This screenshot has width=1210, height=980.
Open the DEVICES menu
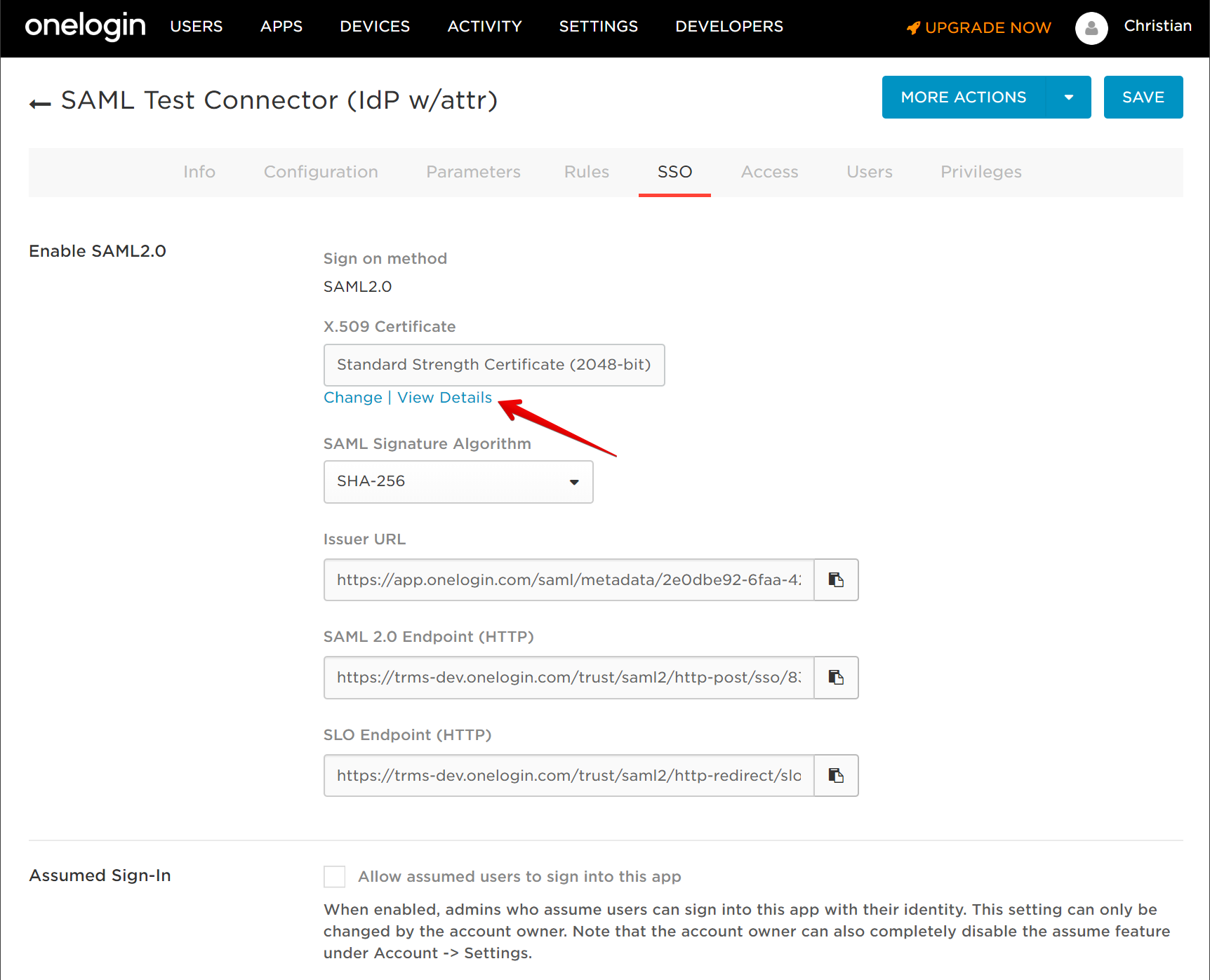[x=375, y=27]
